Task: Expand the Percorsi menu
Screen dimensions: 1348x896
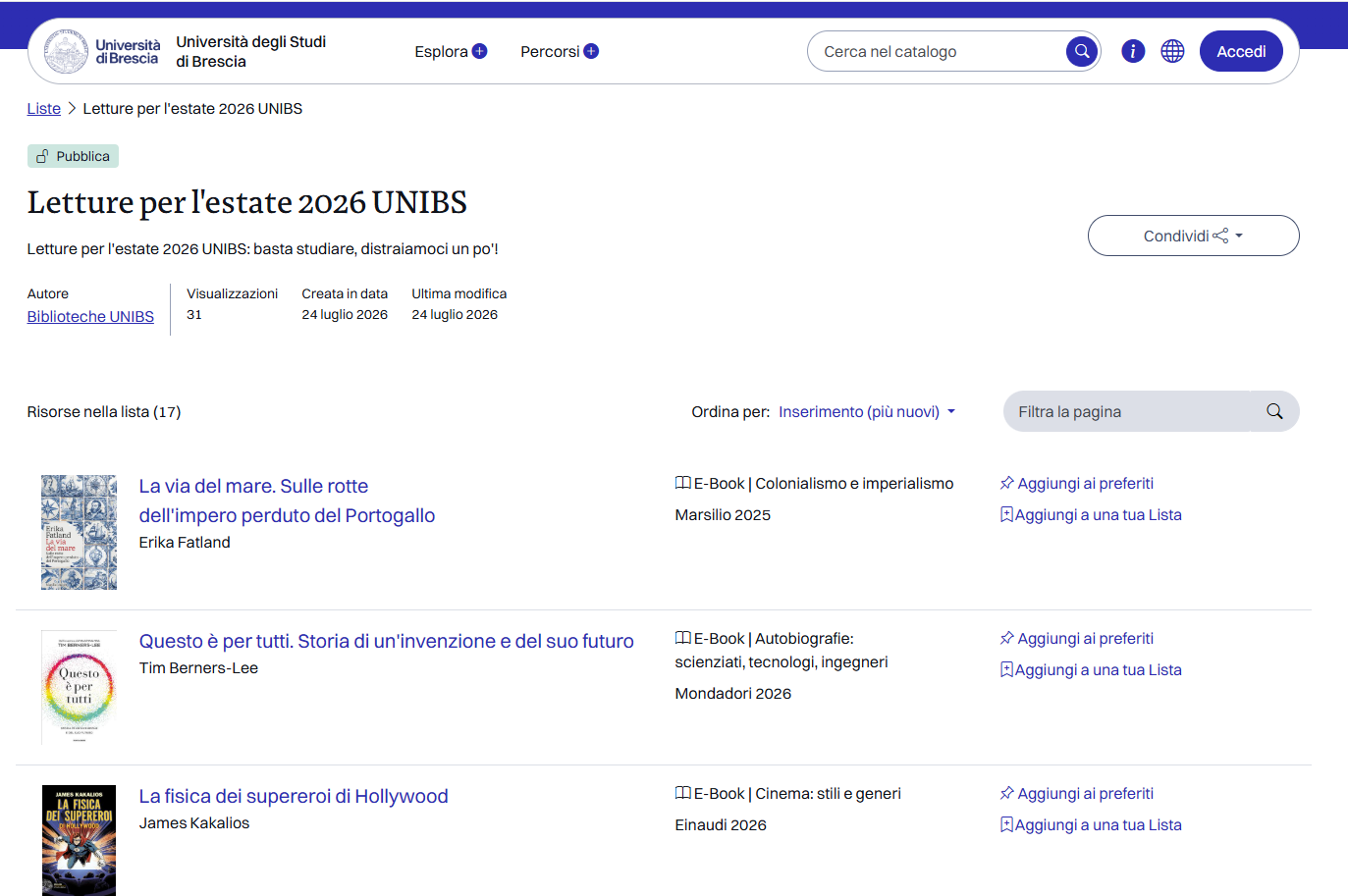Action: click(x=560, y=52)
